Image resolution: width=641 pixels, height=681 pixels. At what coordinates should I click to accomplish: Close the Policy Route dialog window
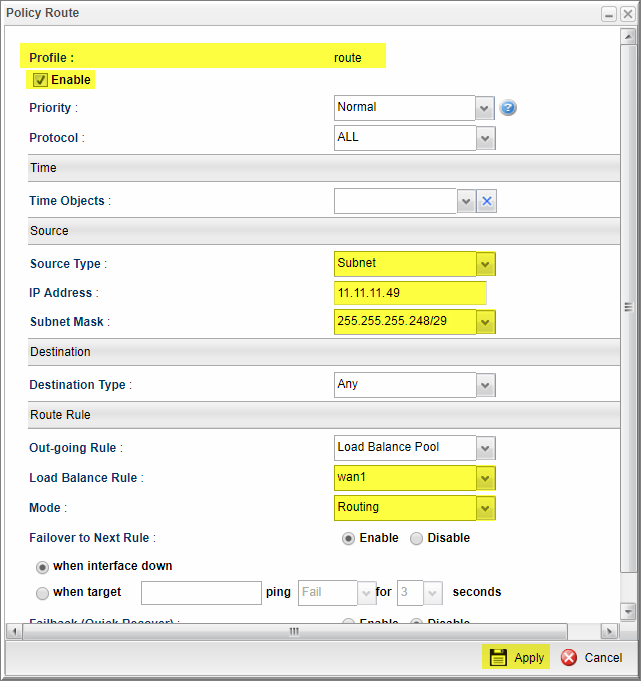(x=626, y=14)
